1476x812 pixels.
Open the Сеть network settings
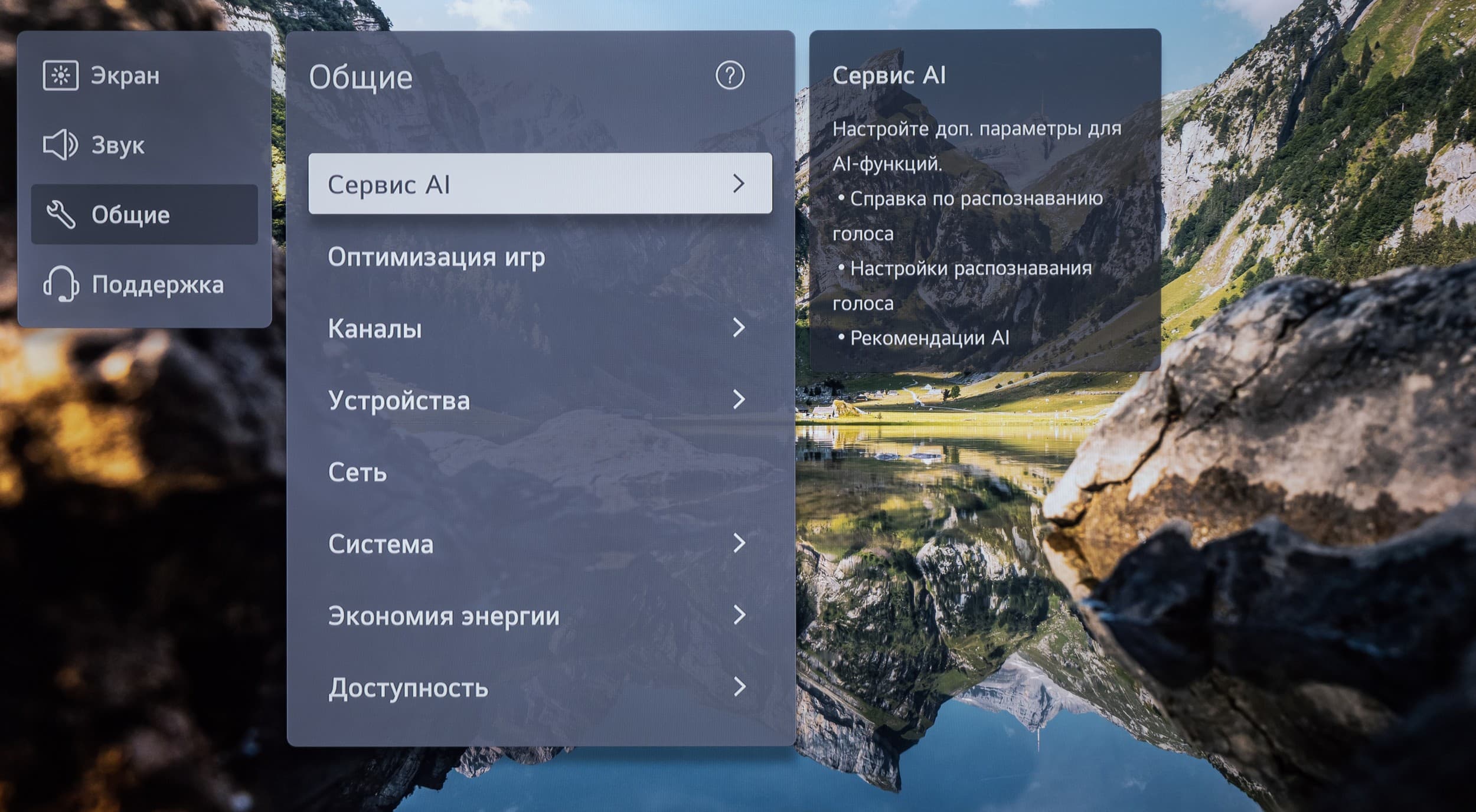point(358,472)
